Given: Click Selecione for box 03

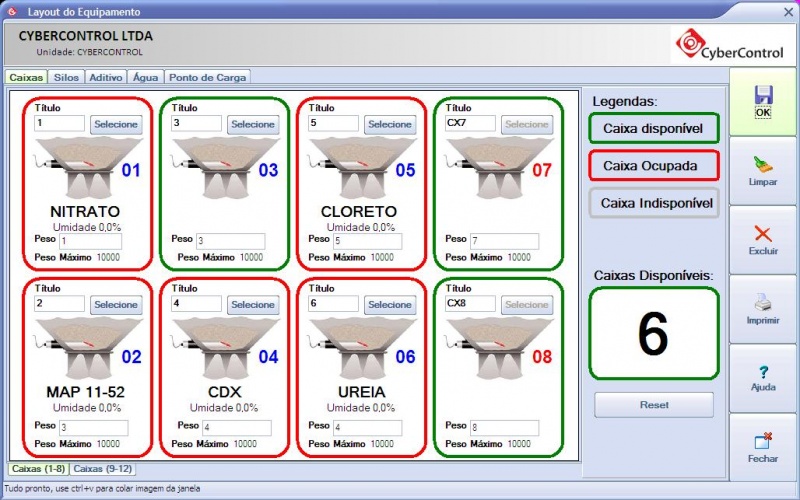Looking at the screenshot, I should (x=253, y=124).
